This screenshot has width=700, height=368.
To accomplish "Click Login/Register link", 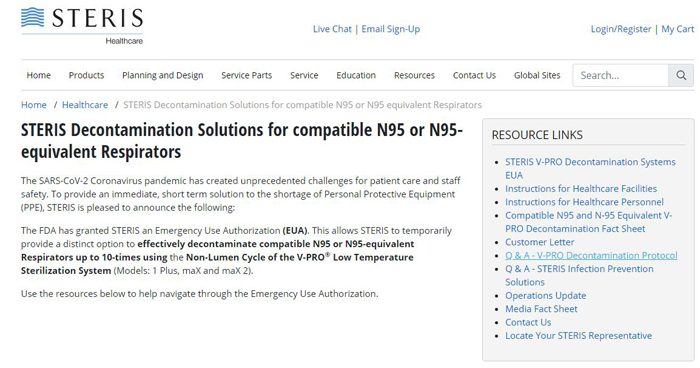I will click(x=621, y=29).
